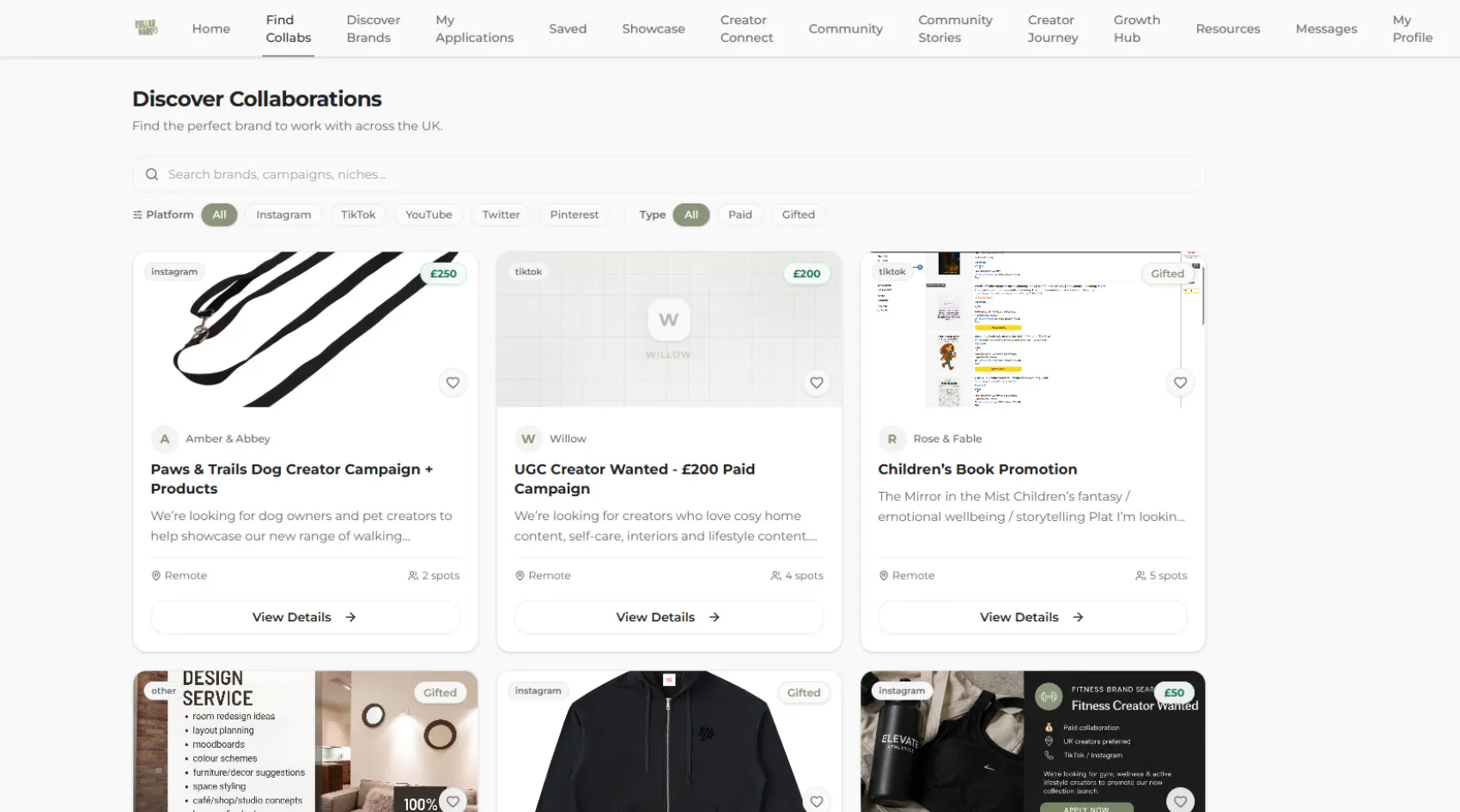The image size is (1460, 812).
Task: Click the search magnifier icon
Action: 152,174
